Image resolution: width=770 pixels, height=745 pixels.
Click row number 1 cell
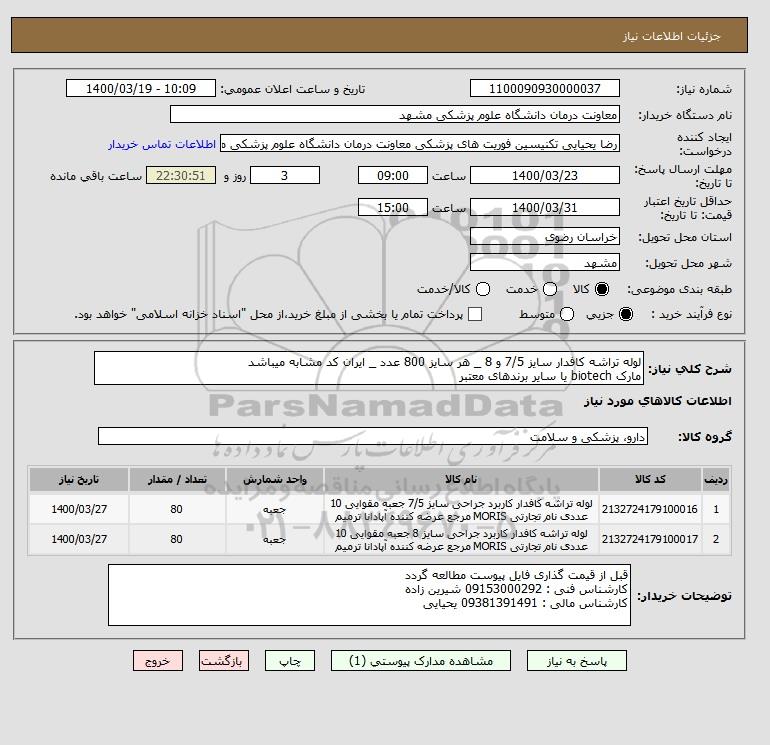pos(715,509)
